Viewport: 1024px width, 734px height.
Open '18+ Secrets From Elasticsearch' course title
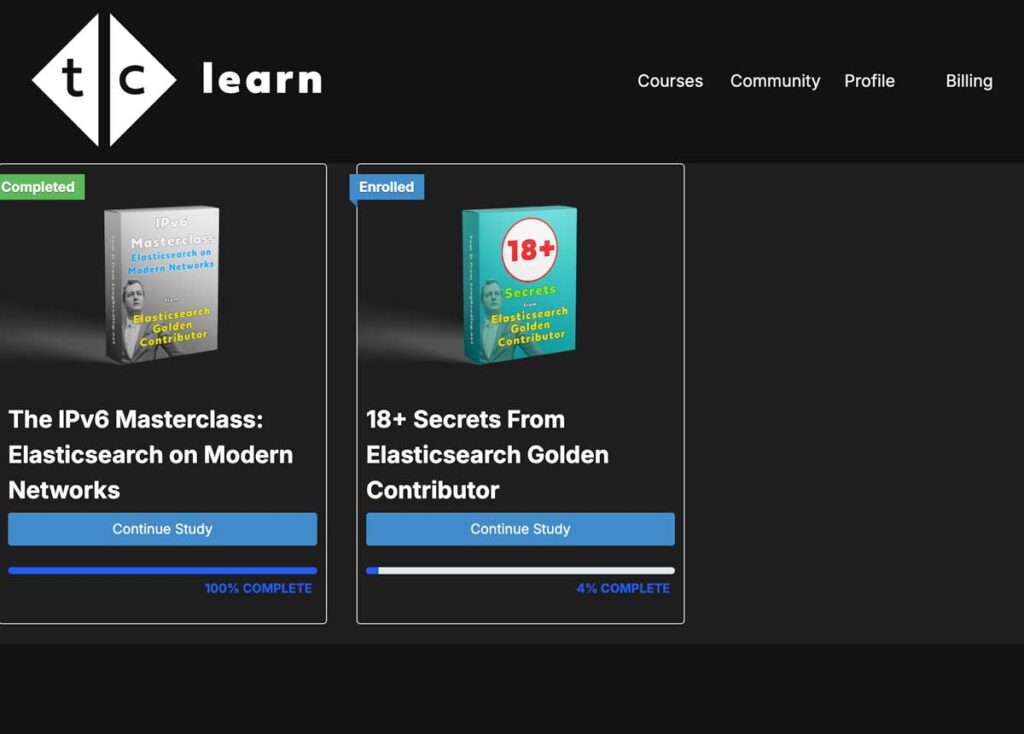coord(487,454)
